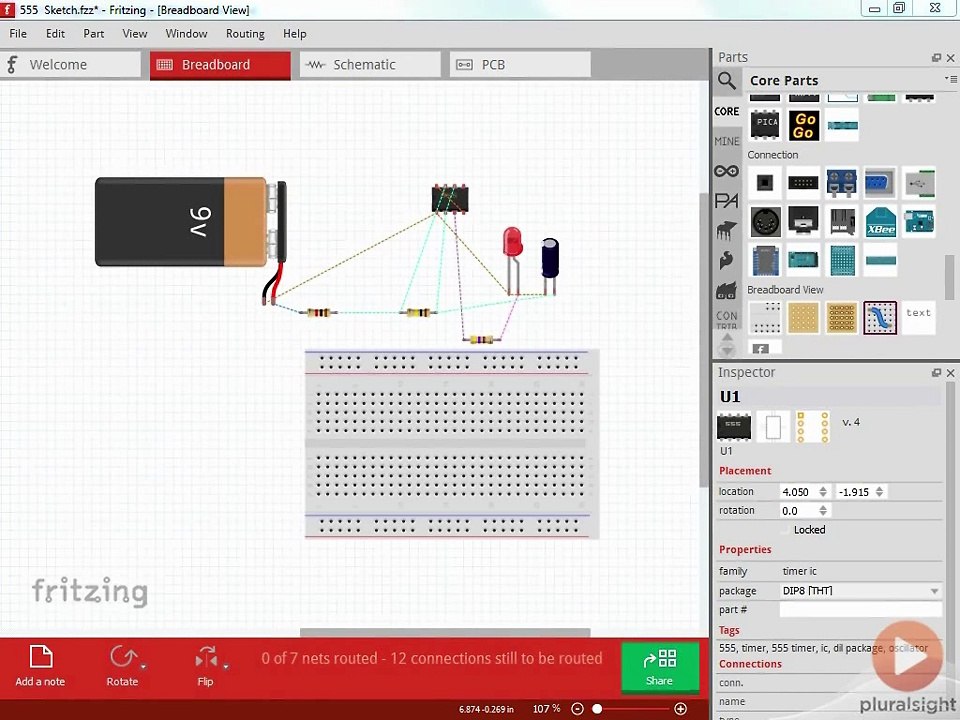Switch to the Schematic tab
Screen dimensions: 960x720
click(370, 65)
